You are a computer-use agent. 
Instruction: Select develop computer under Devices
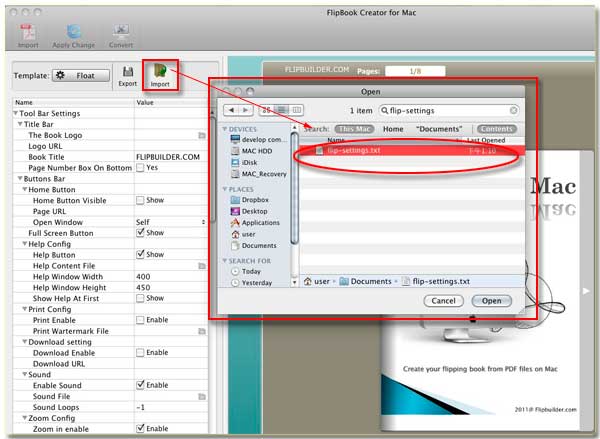pyautogui.click(x=259, y=139)
